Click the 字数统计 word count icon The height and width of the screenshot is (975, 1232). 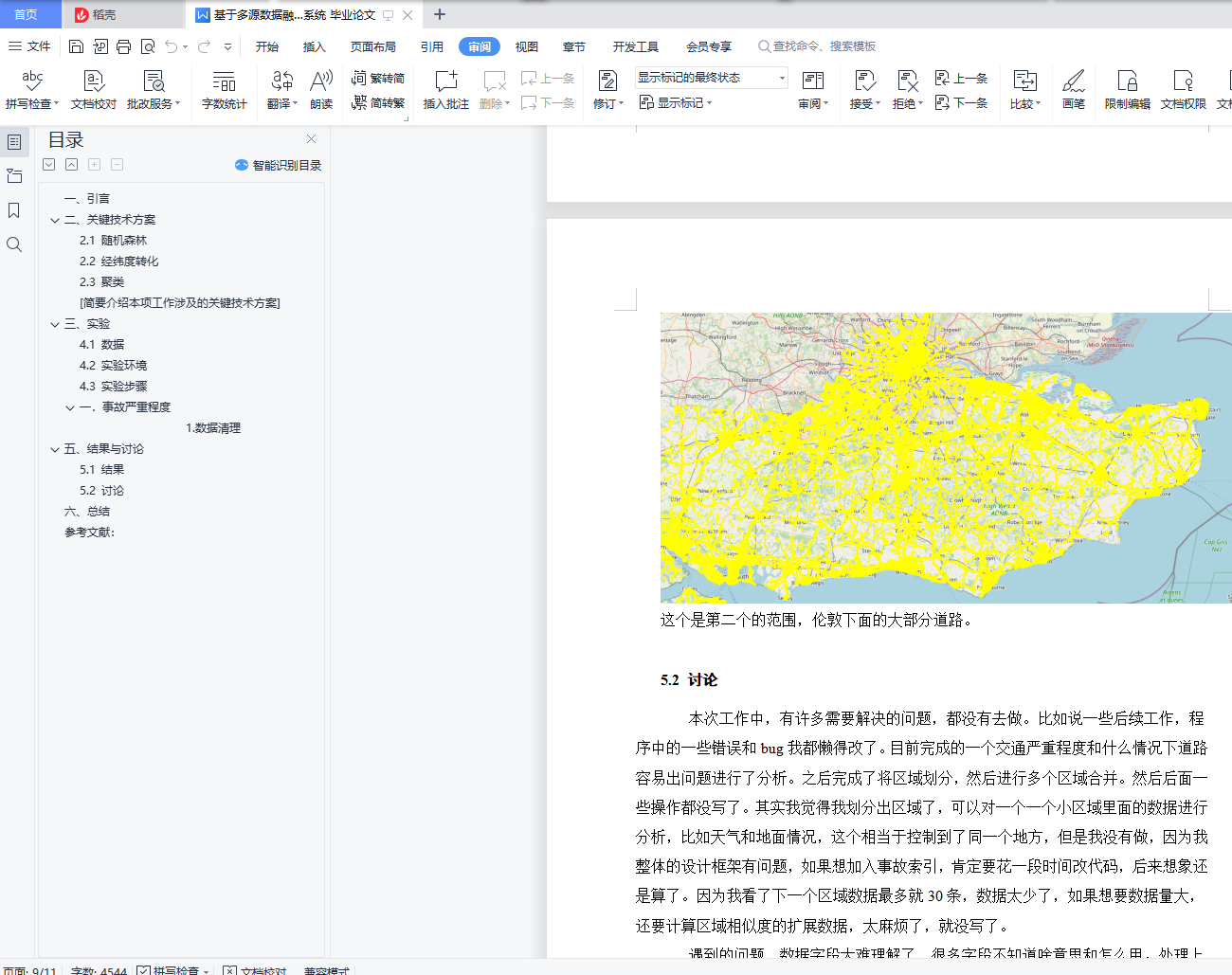pyautogui.click(x=224, y=89)
